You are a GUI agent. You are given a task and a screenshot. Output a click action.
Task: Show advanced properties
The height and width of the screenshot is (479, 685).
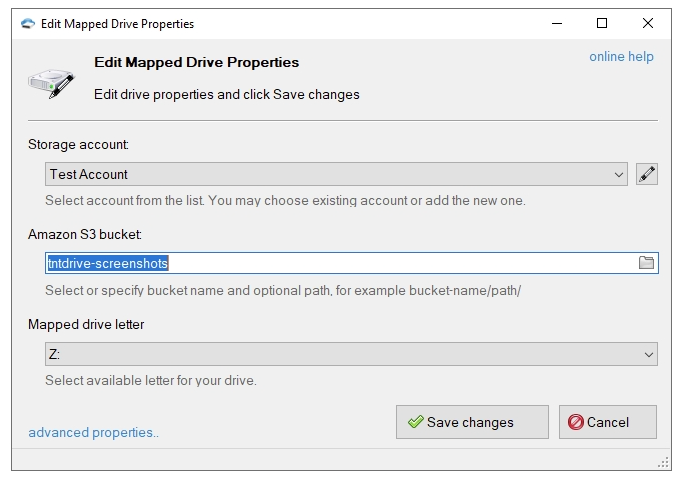coord(93,433)
